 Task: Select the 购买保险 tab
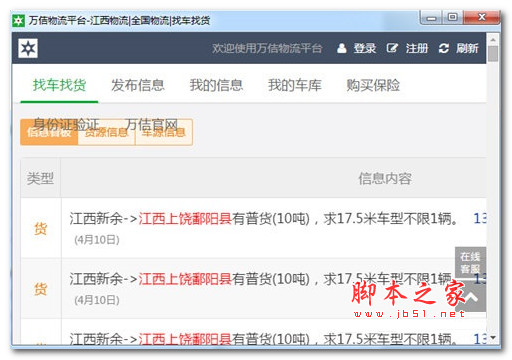(x=373, y=85)
